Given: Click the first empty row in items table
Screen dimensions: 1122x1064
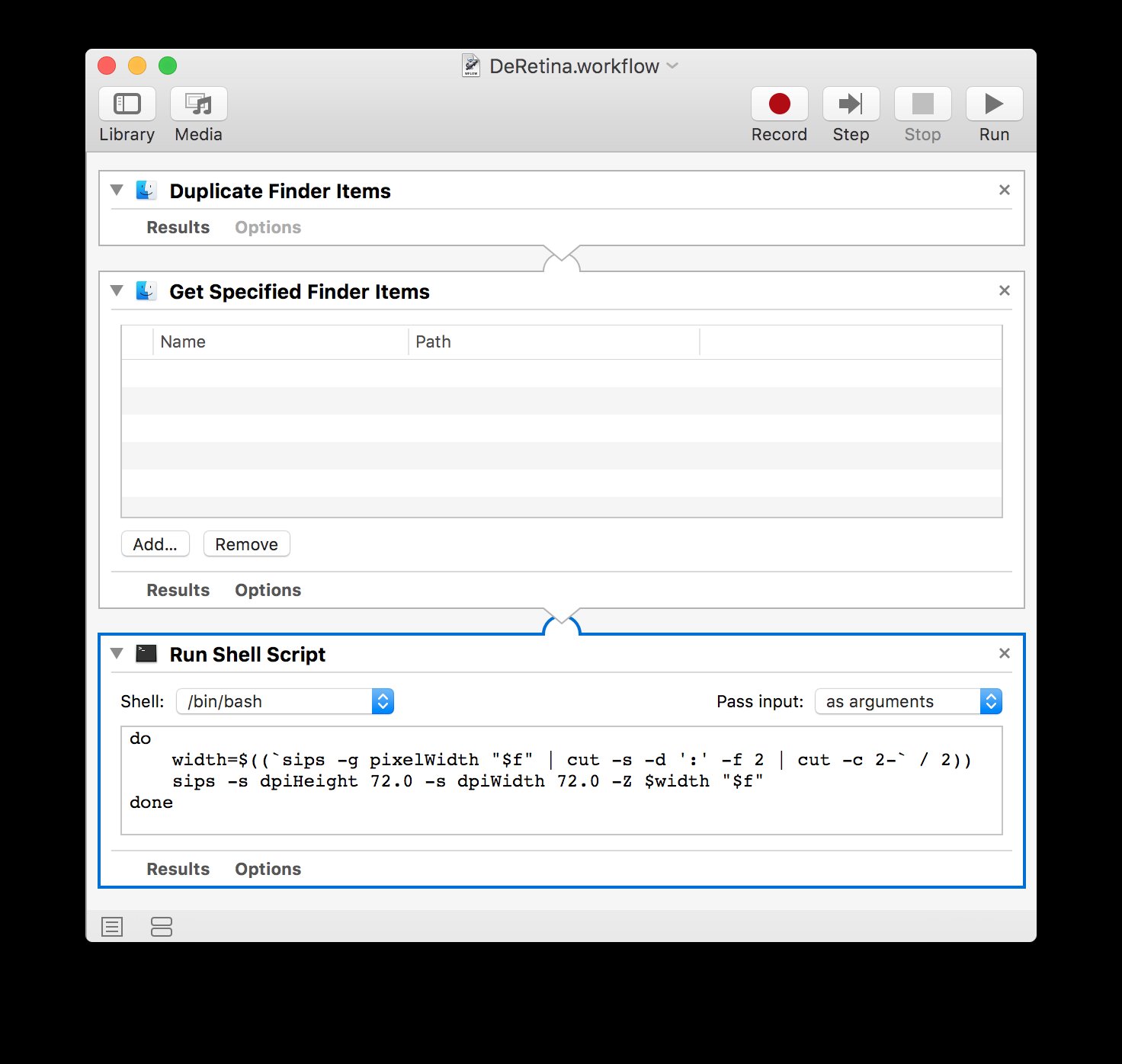Looking at the screenshot, I should tap(562, 373).
